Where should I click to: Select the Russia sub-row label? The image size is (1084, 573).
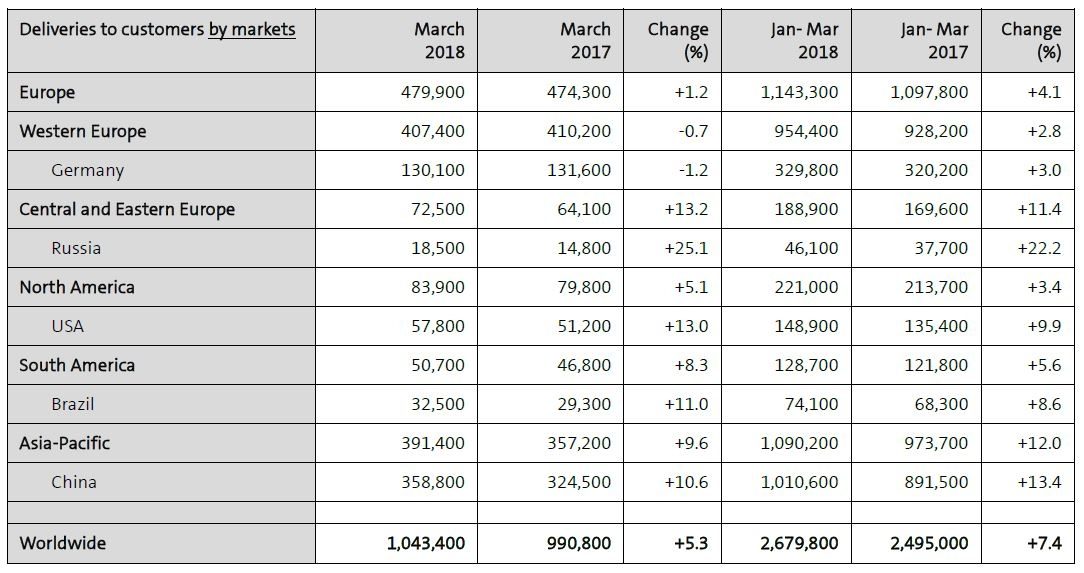coord(76,249)
